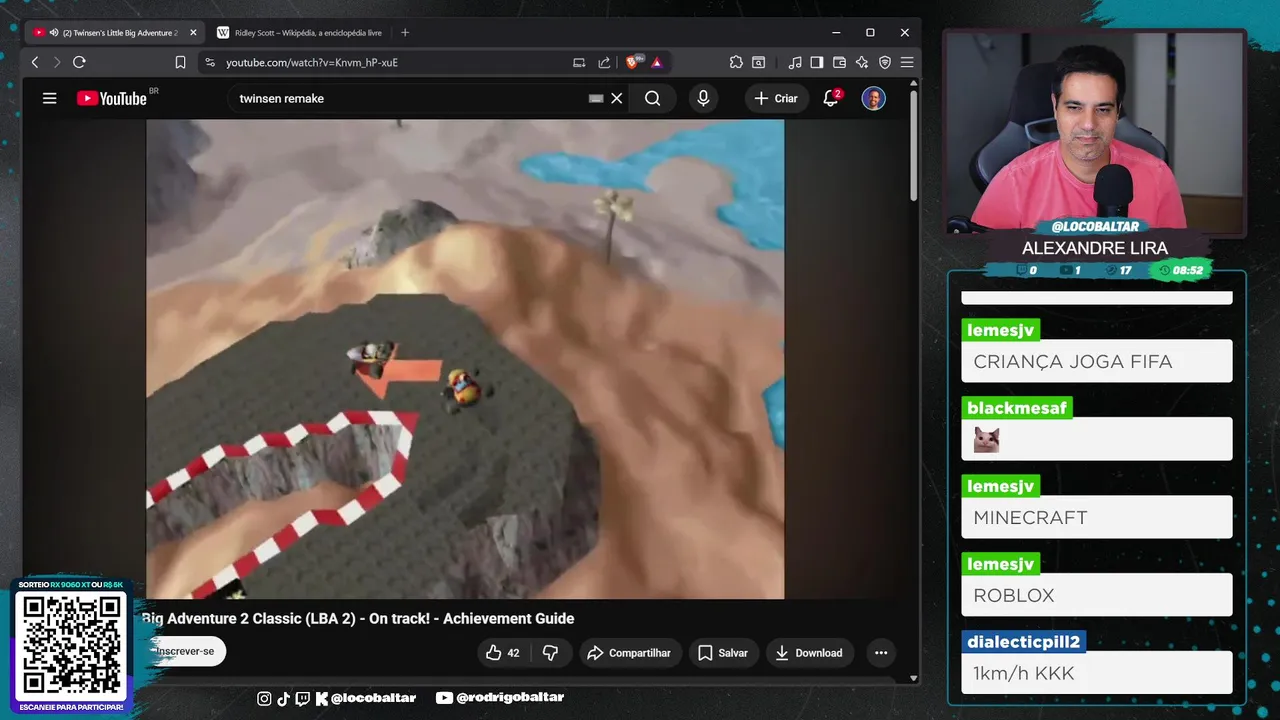Dislike the video with thumbs down

[550, 653]
